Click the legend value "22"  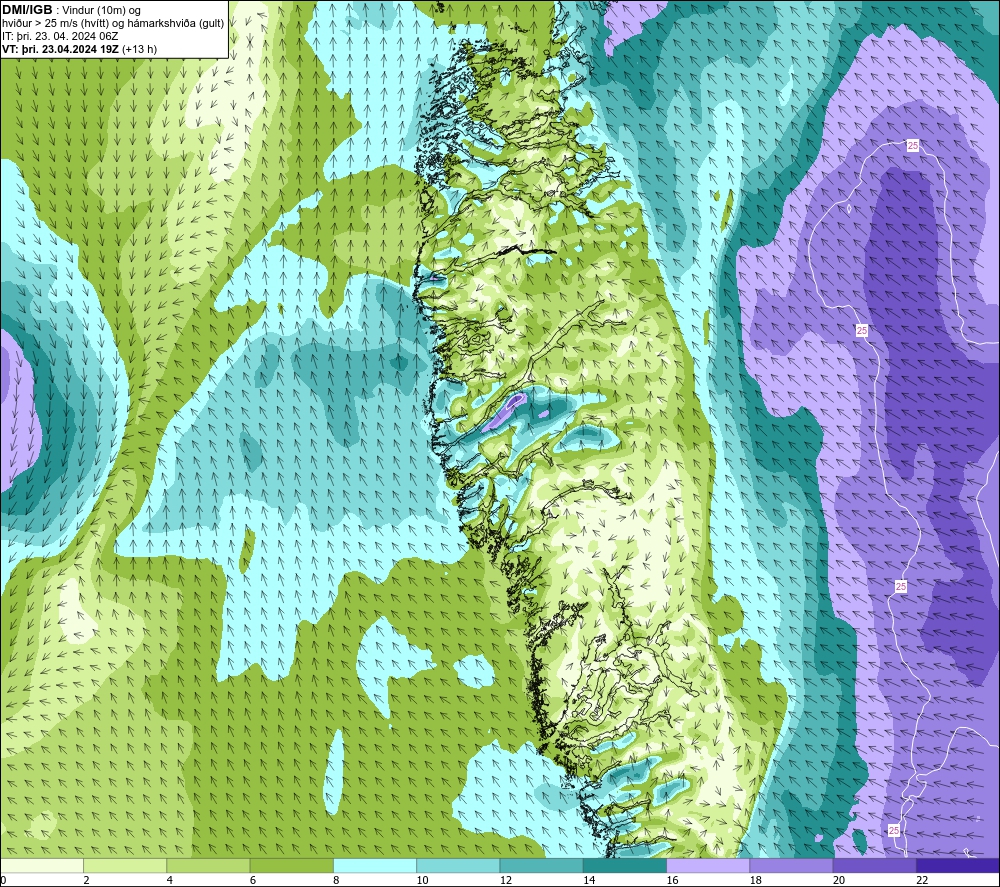coord(922,880)
